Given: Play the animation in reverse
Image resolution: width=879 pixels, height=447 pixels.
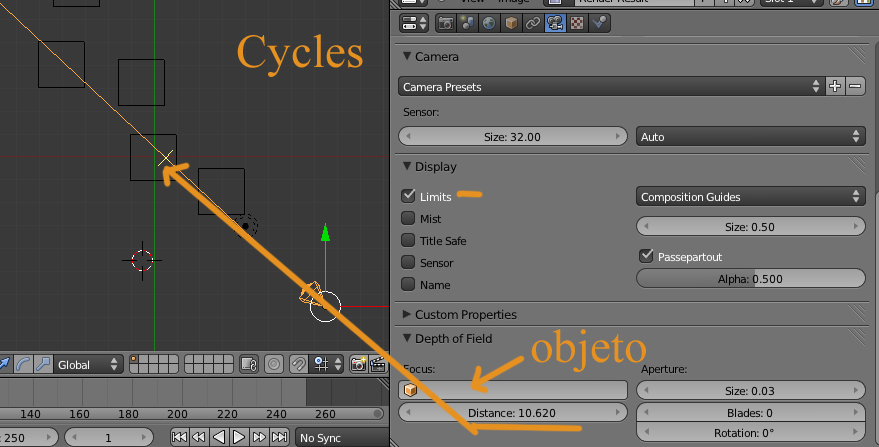Looking at the screenshot, I should (219, 437).
